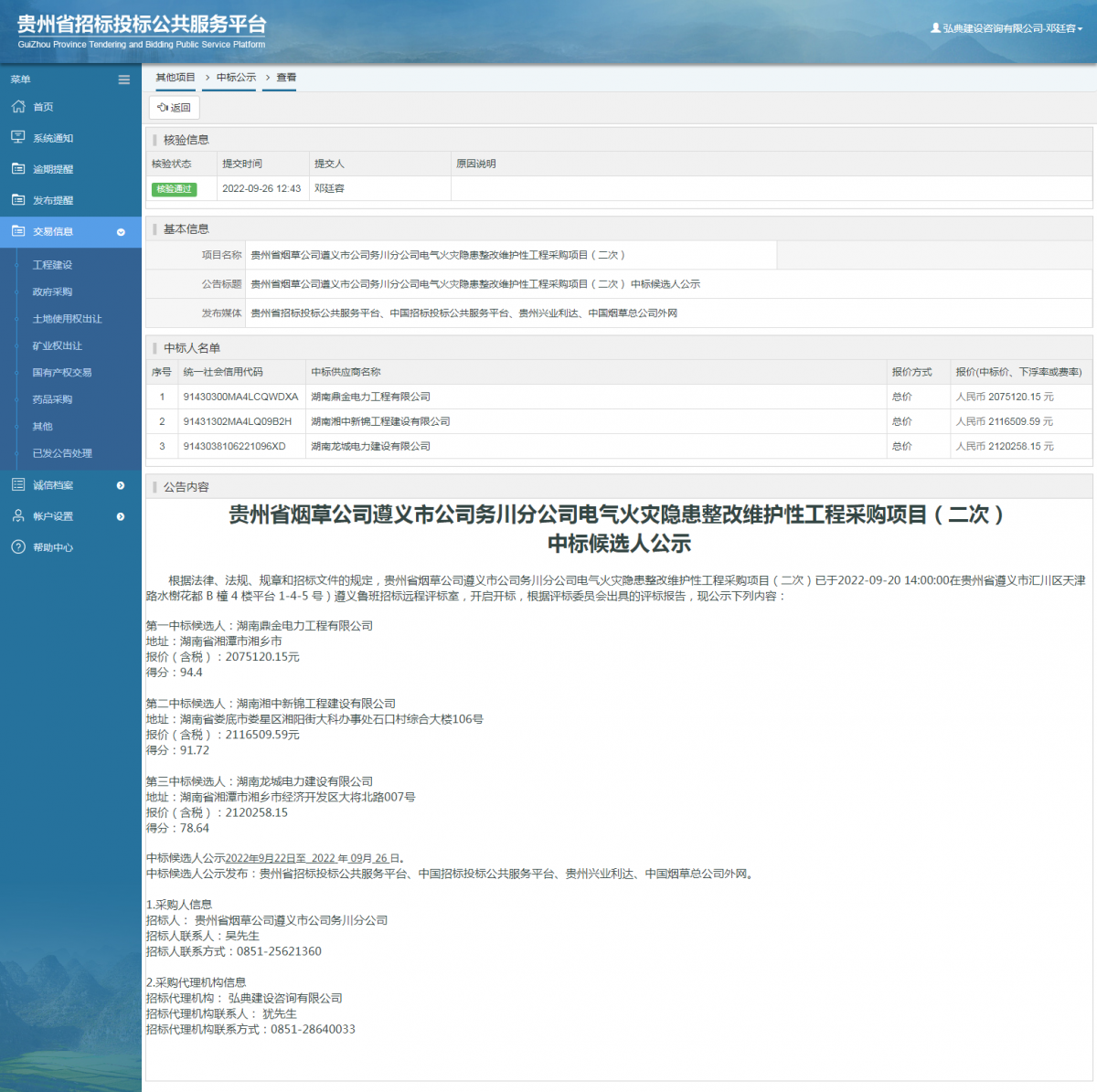1097x1092 pixels.
Task: Click the list icon beside 诚信档案
Action: (x=18, y=484)
